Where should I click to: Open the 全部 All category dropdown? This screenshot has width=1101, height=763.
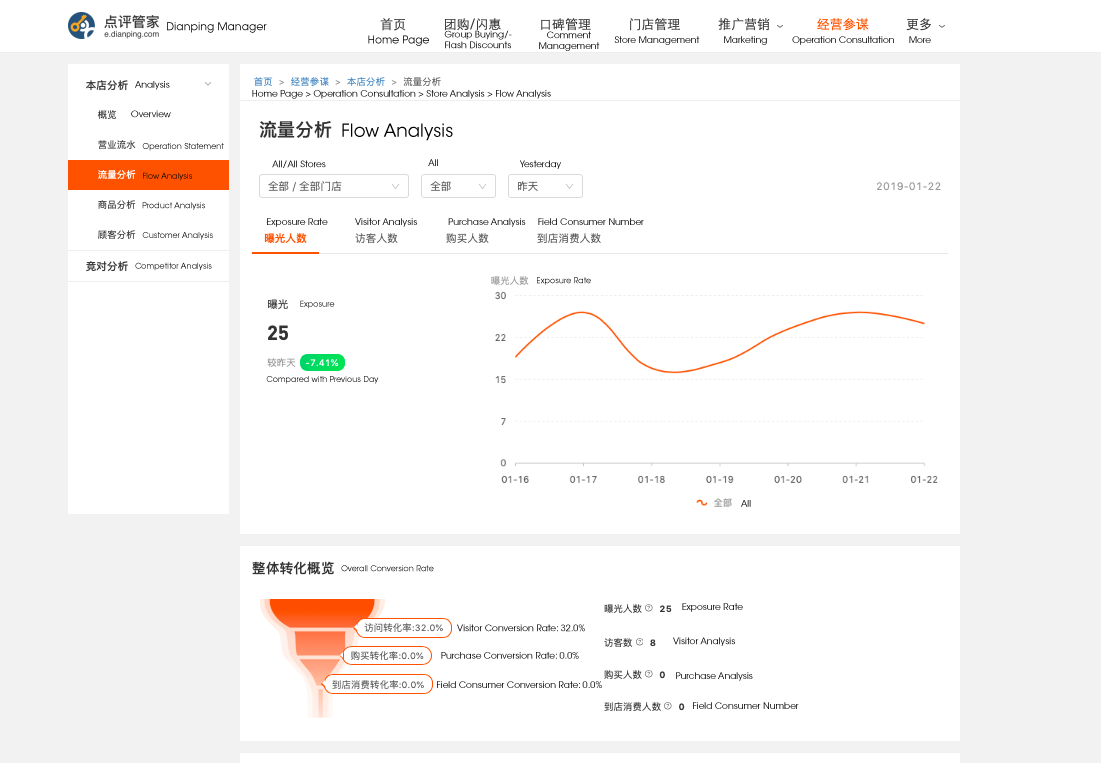coord(458,186)
